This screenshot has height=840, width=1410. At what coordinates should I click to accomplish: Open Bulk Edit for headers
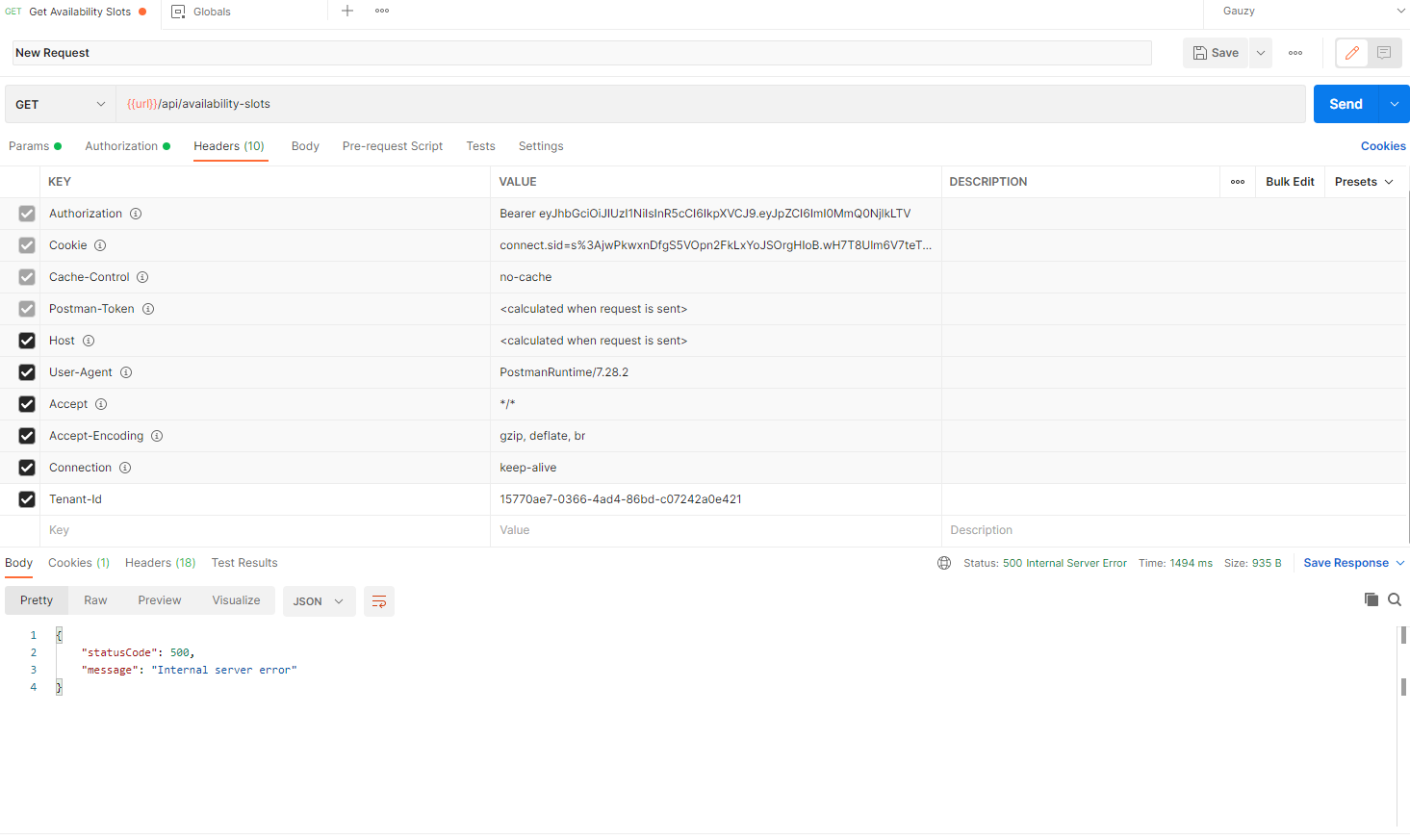pyautogui.click(x=1290, y=182)
